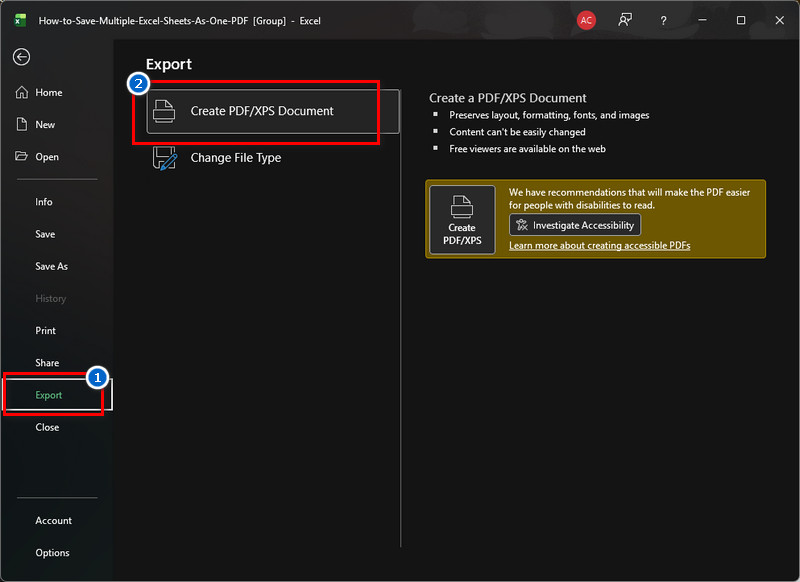Open Excel Options

tap(52, 552)
